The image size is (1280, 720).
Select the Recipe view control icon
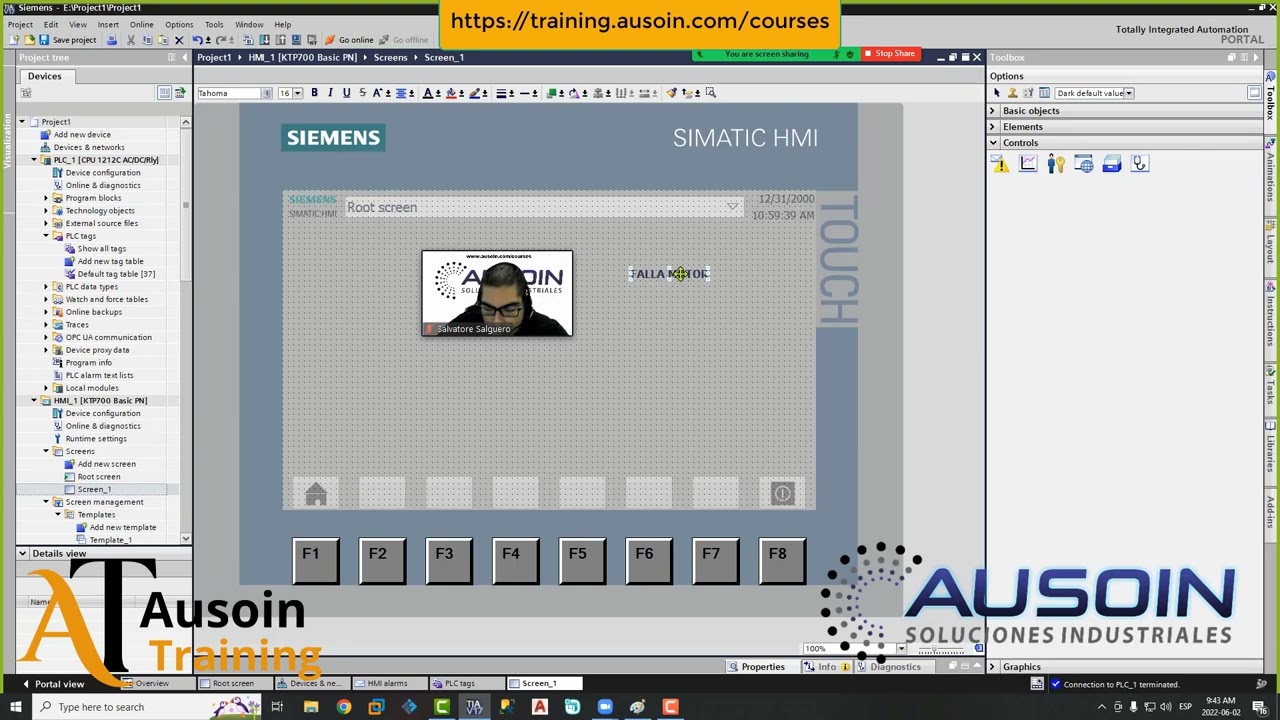click(1112, 165)
